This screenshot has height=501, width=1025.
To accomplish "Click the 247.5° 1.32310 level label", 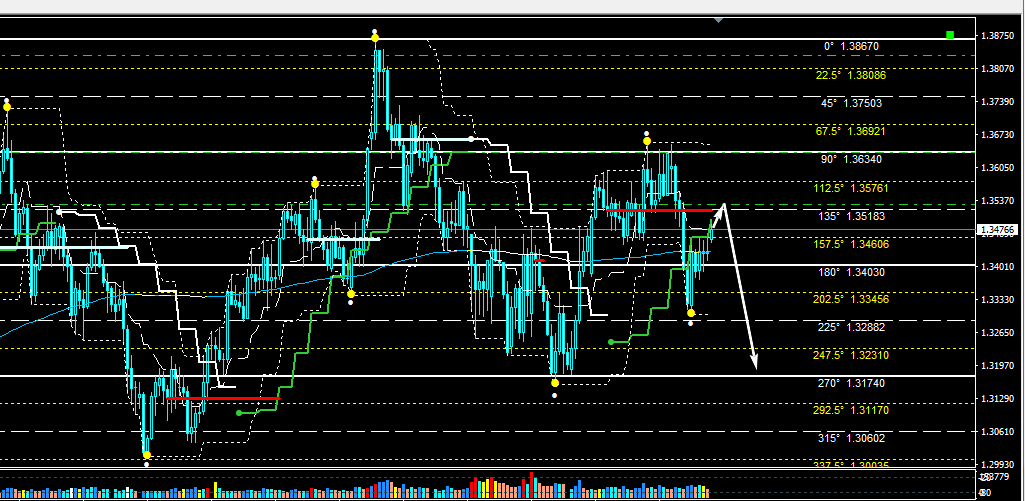I will pos(851,355).
